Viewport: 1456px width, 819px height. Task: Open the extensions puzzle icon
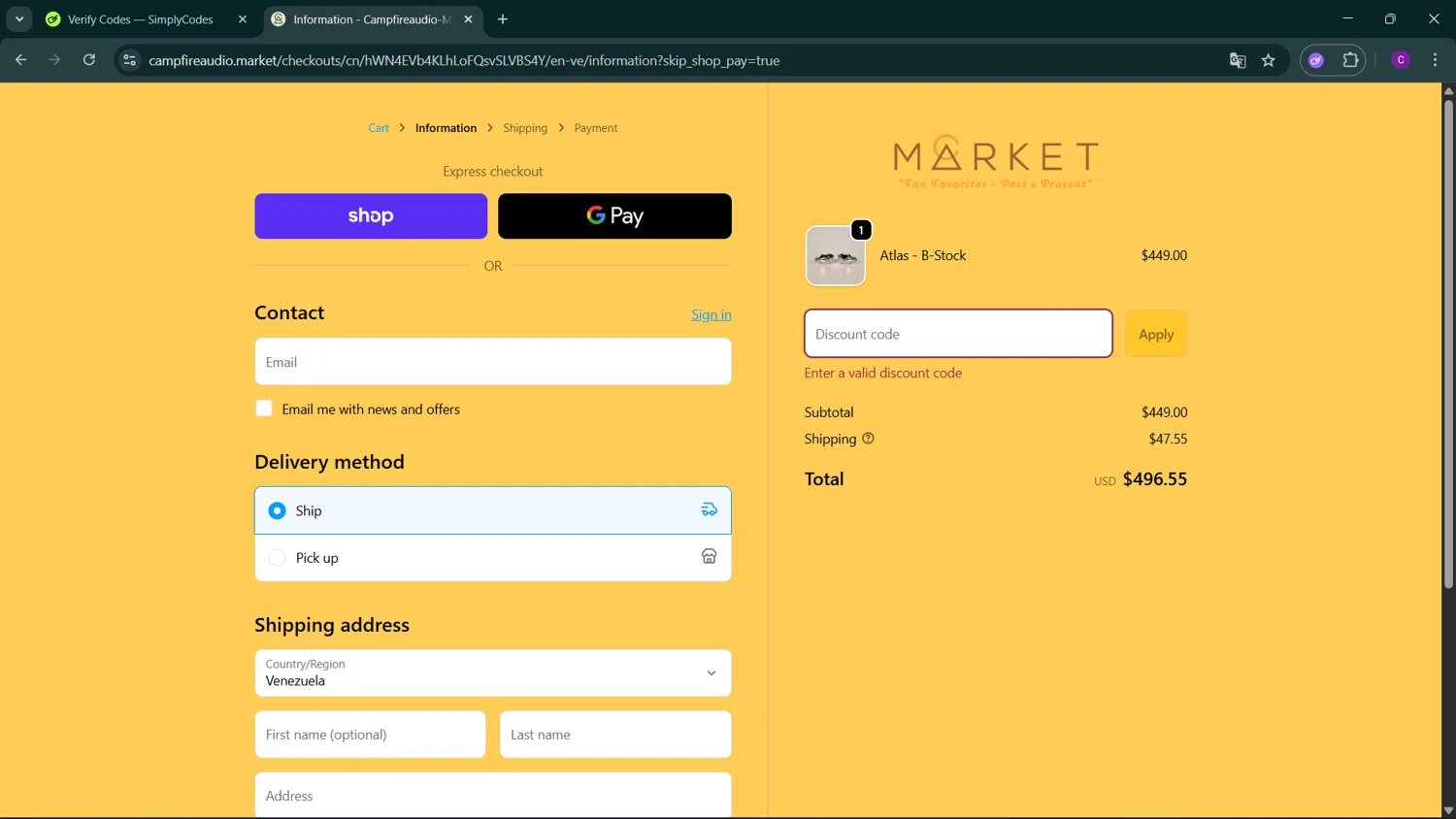(x=1350, y=60)
